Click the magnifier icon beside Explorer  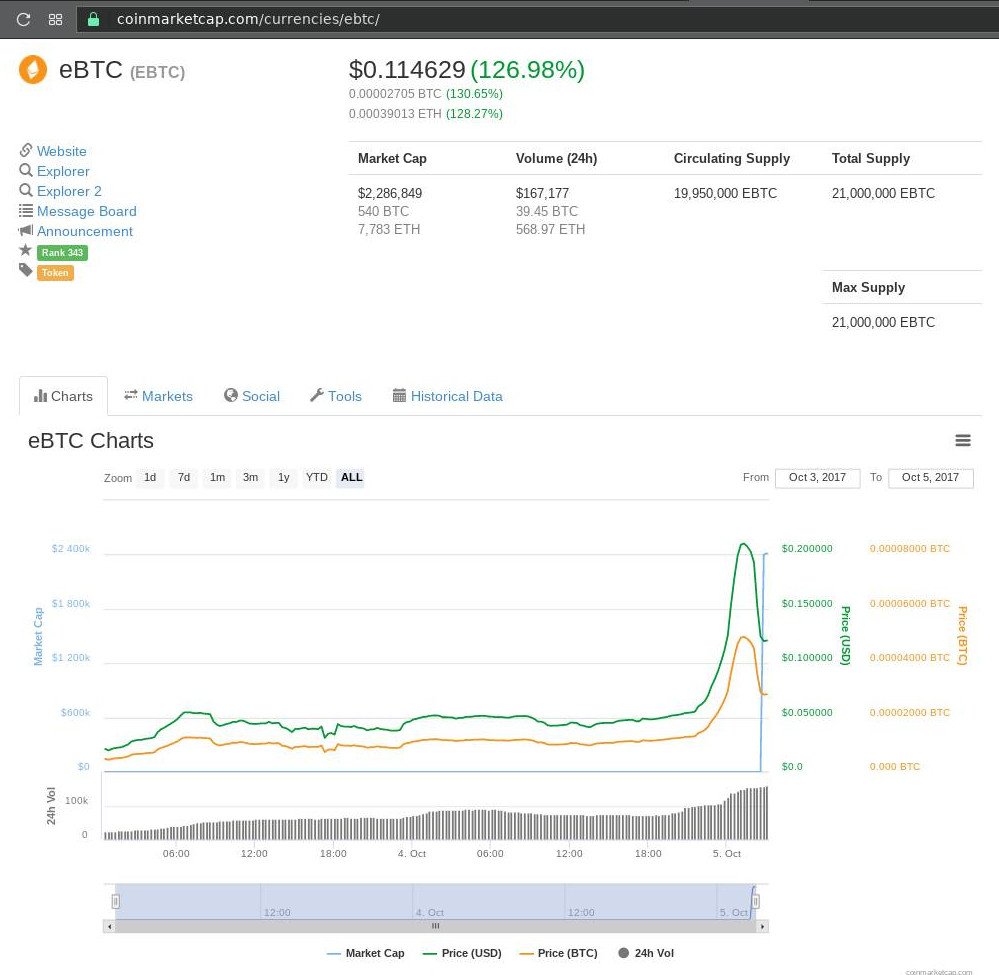[x=25, y=170]
